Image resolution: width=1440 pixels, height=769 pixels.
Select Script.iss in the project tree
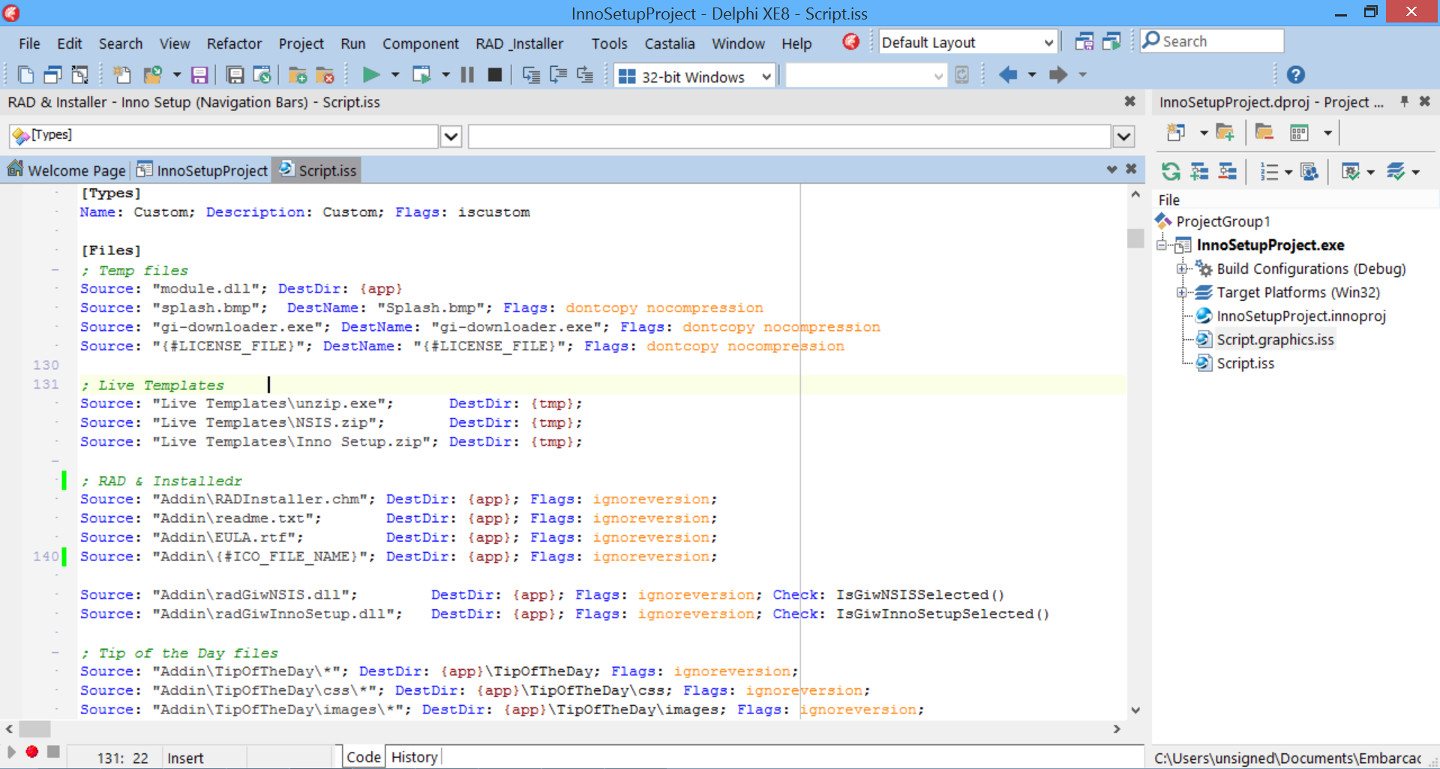[1245, 364]
